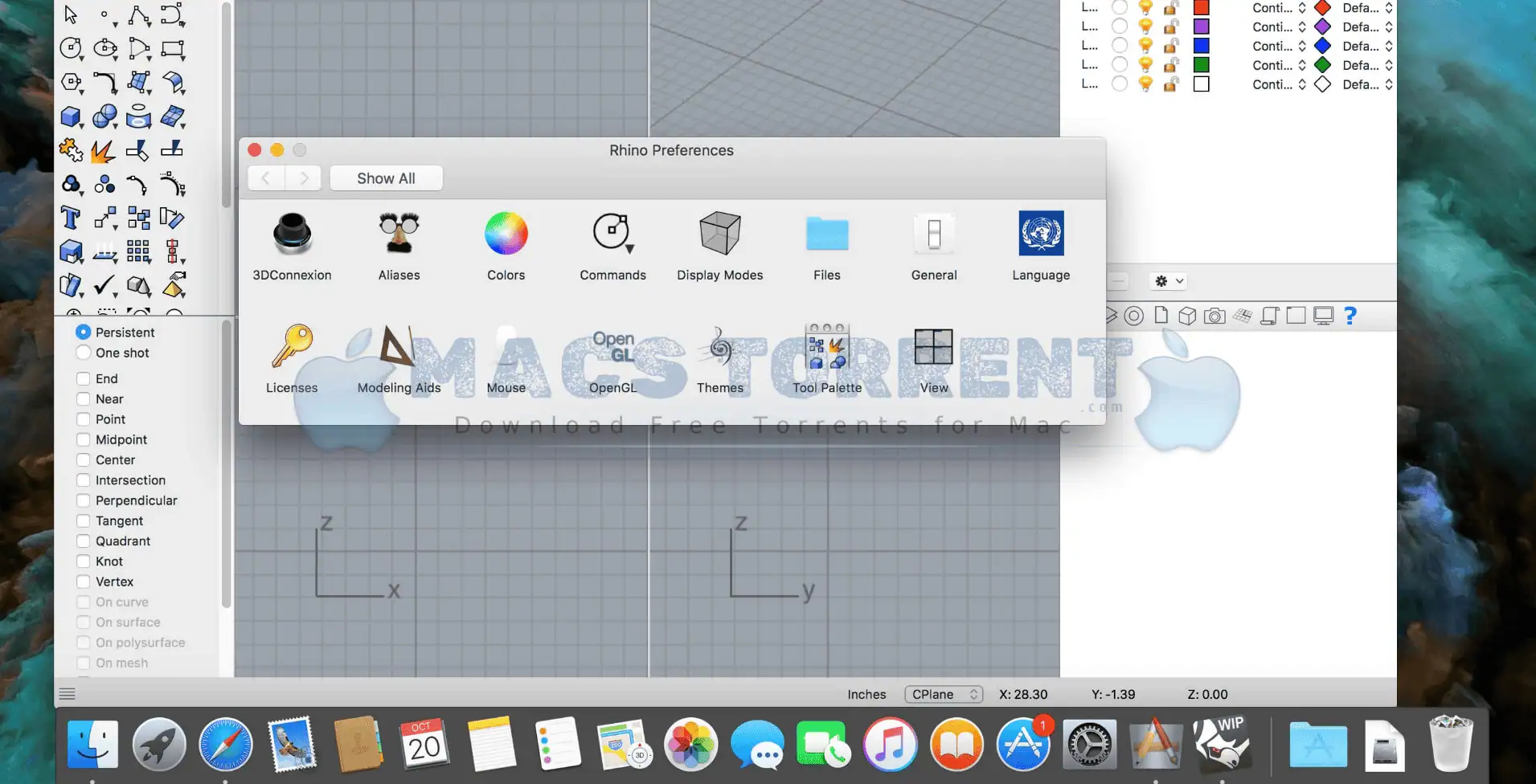Click the puzzle pieces Join tool
Viewport: 1536px width, 784px height.
tap(71, 150)
